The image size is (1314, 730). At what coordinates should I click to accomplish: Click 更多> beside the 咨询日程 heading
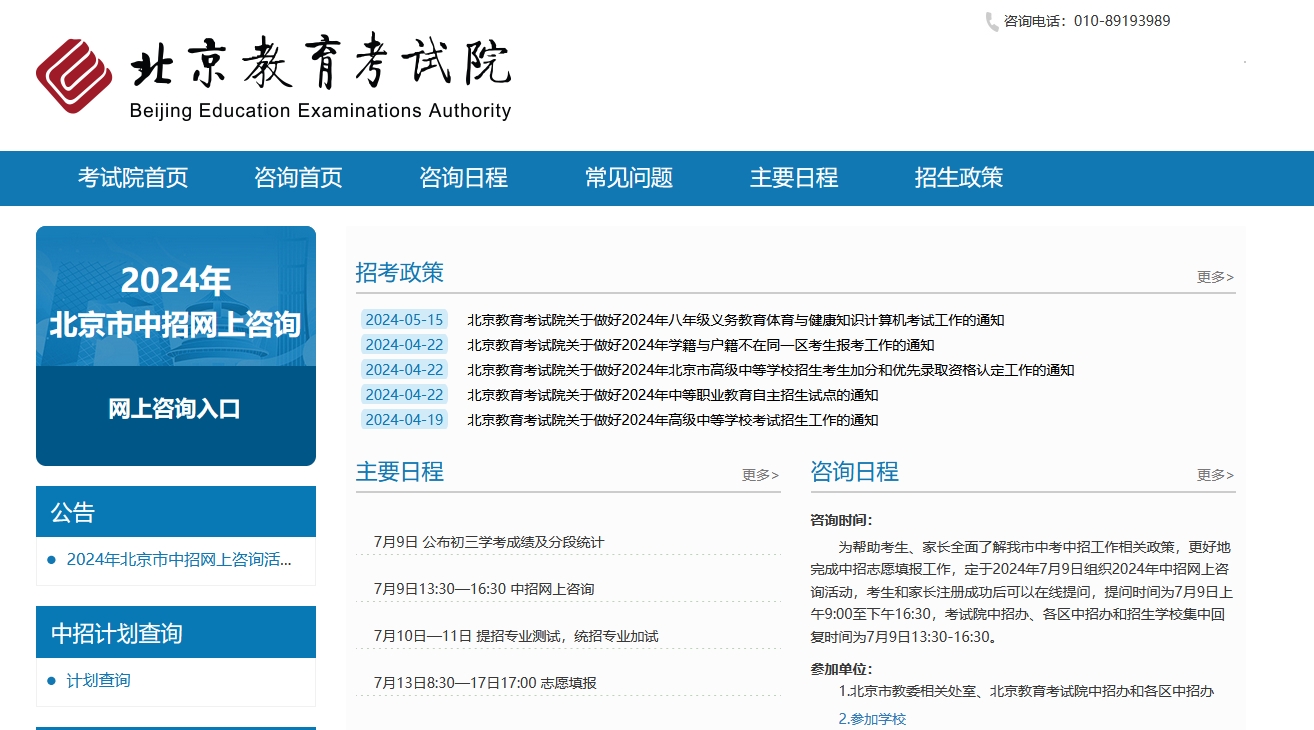pos(1216,475)
